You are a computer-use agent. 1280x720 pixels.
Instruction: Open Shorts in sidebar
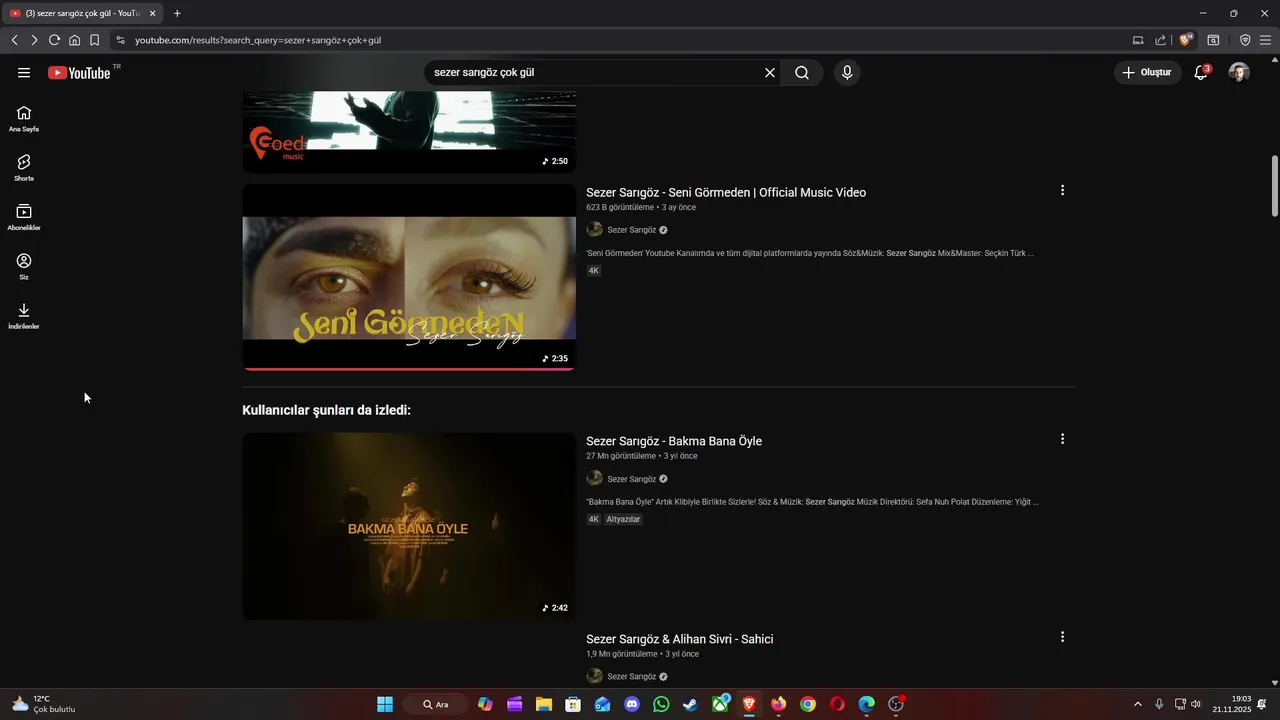pyautogui.click(x=24, y=168)
